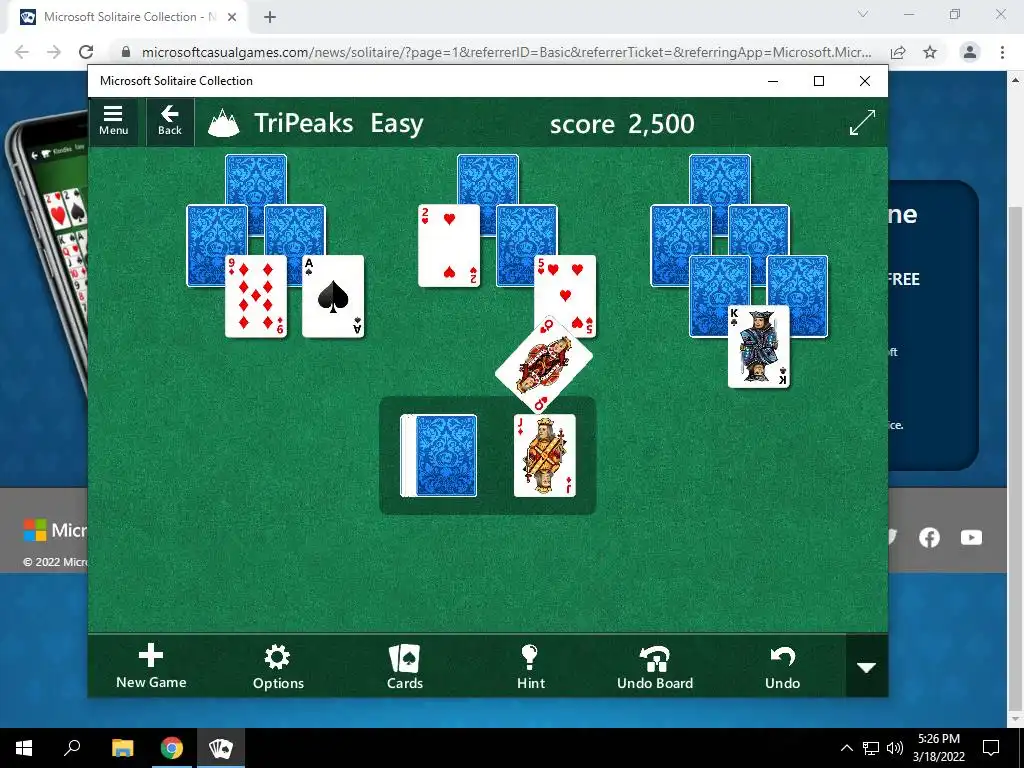Open the notification center

(x=991, y=748)
